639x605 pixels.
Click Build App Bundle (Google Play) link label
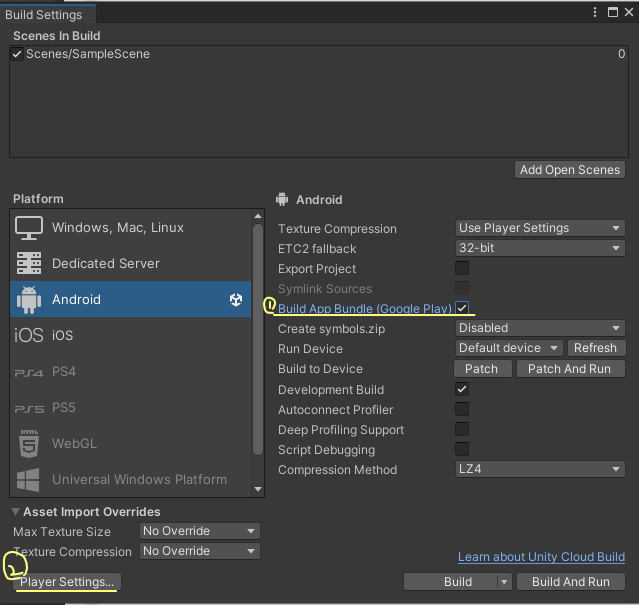click(x=365, y=308)
